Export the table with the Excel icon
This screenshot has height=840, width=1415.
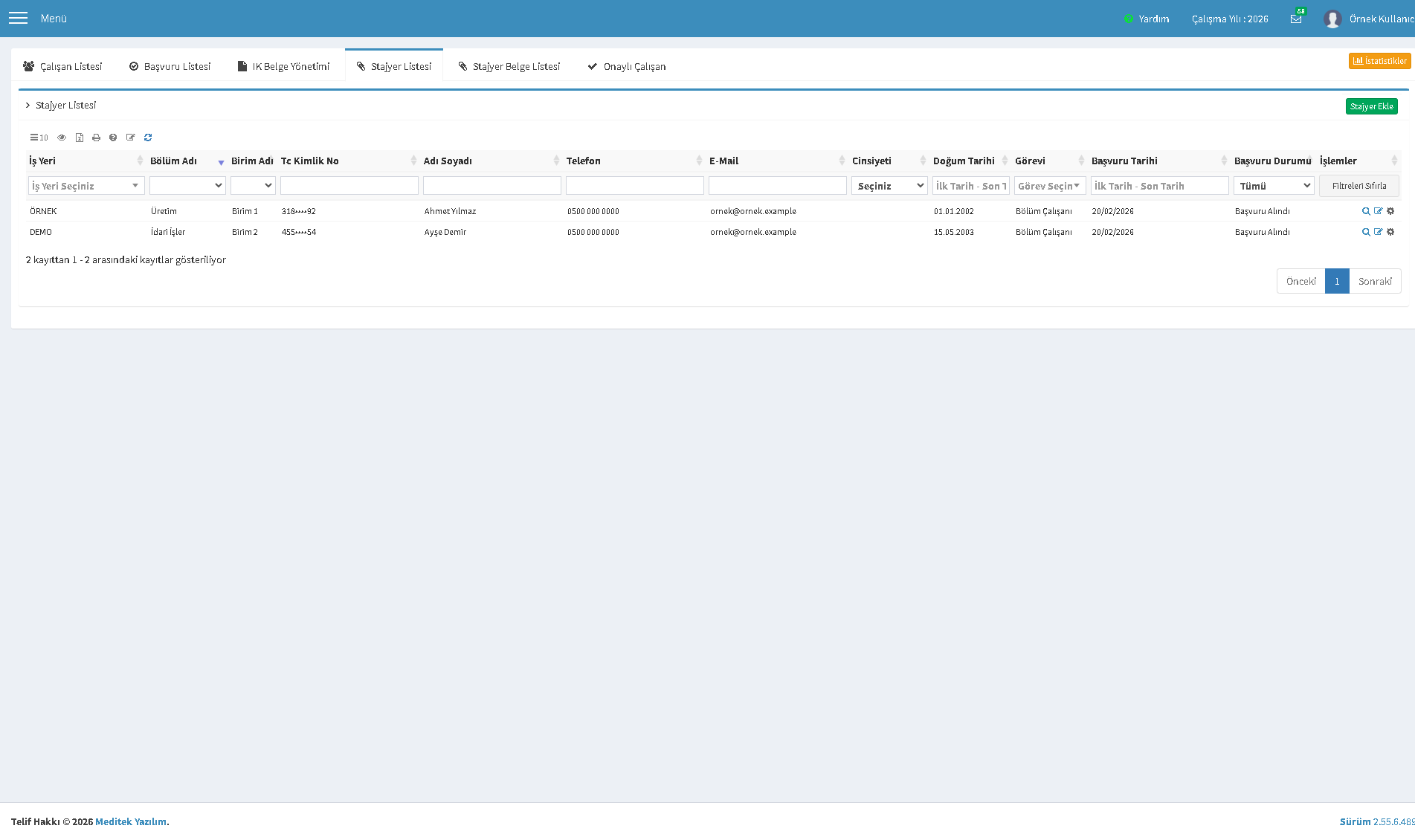[x=80, y=138]
